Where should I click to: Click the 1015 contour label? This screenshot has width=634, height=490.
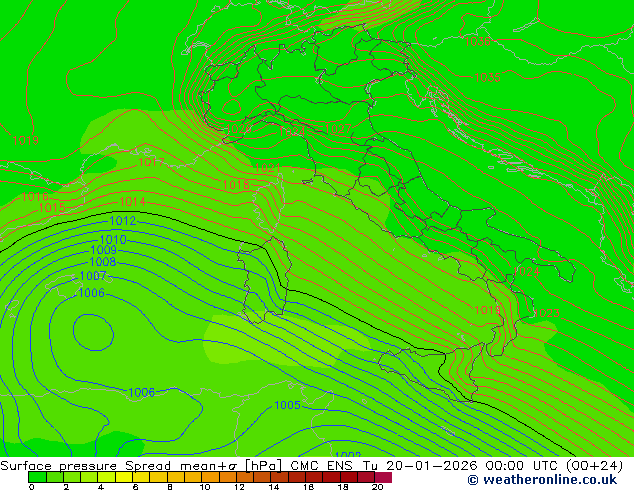[x=52, y=208]
